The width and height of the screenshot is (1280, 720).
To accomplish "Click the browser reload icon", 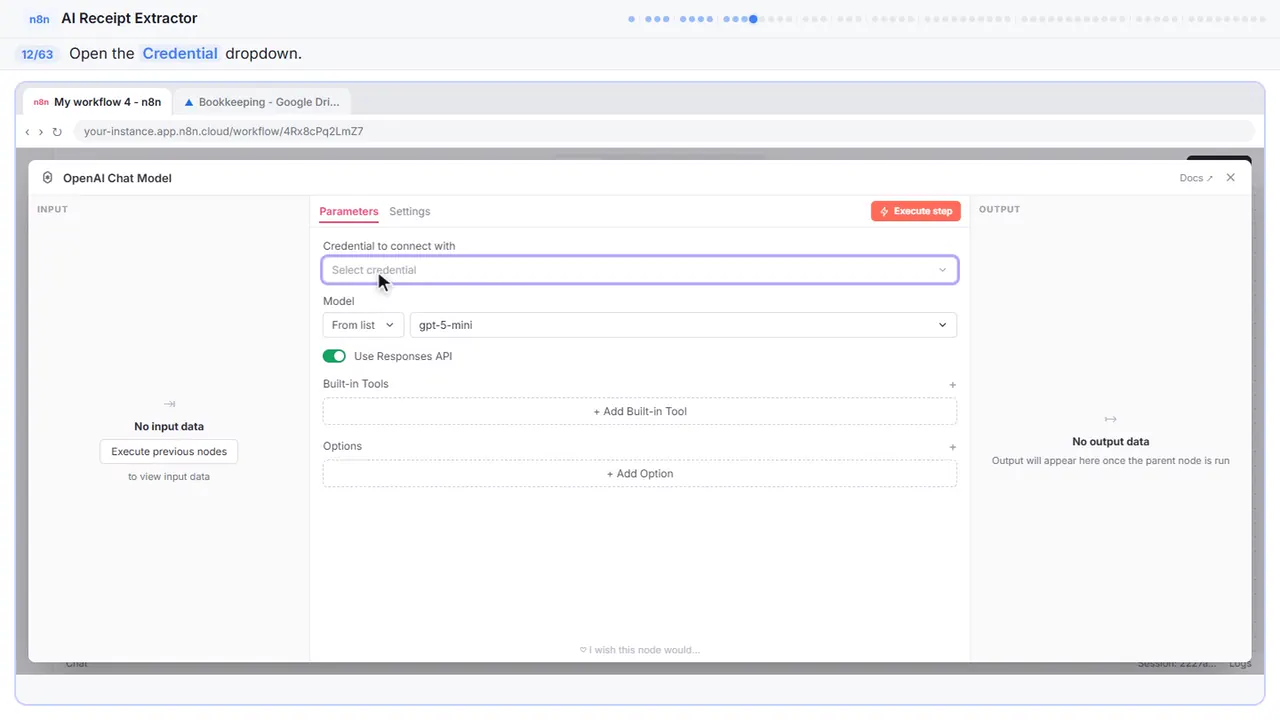I will pos(57,131).
